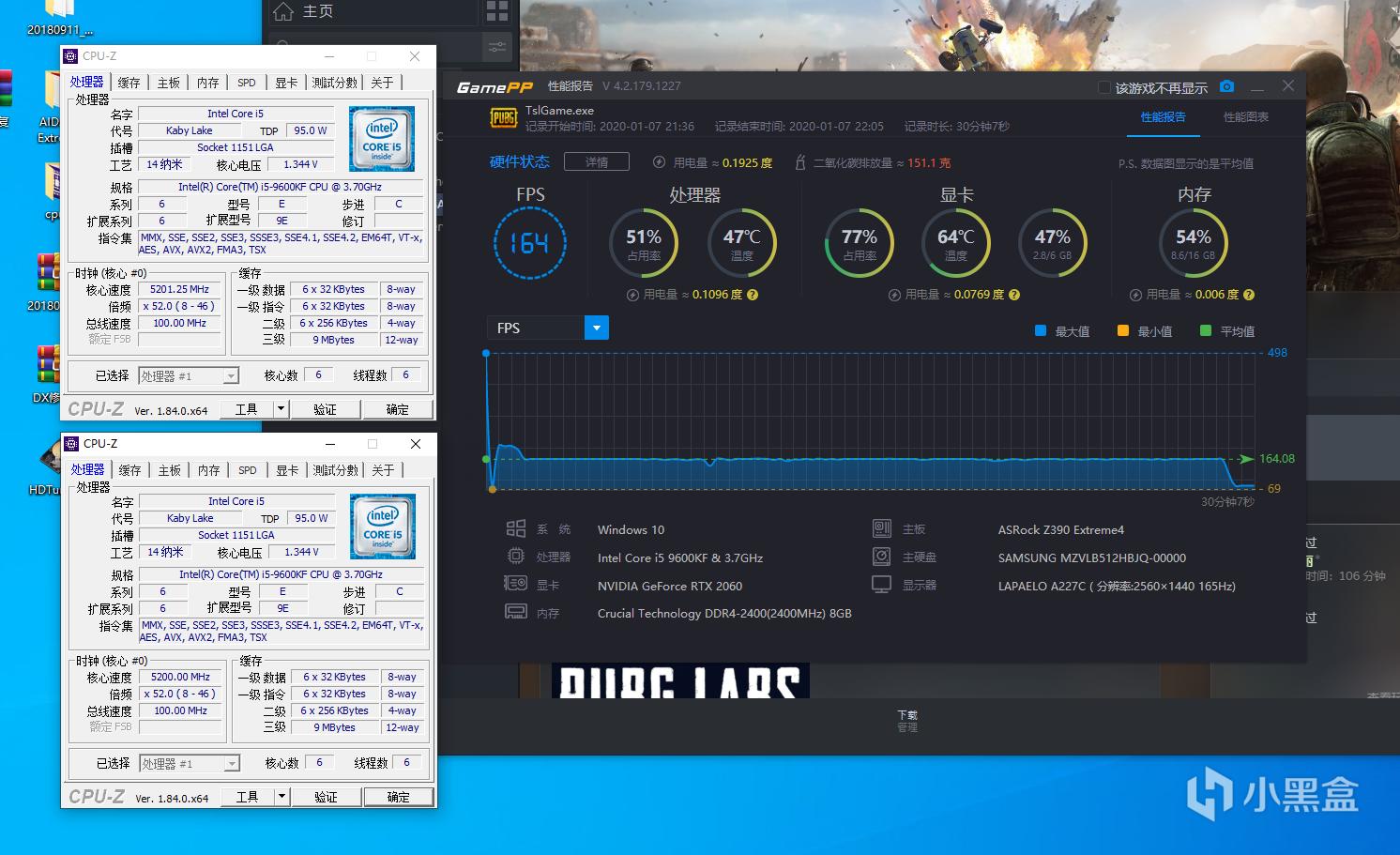Image resolution: width=1400 pixels, height=855 pixels.
Task: Click the hard disk icon in specs list
Action: (882, 557)
